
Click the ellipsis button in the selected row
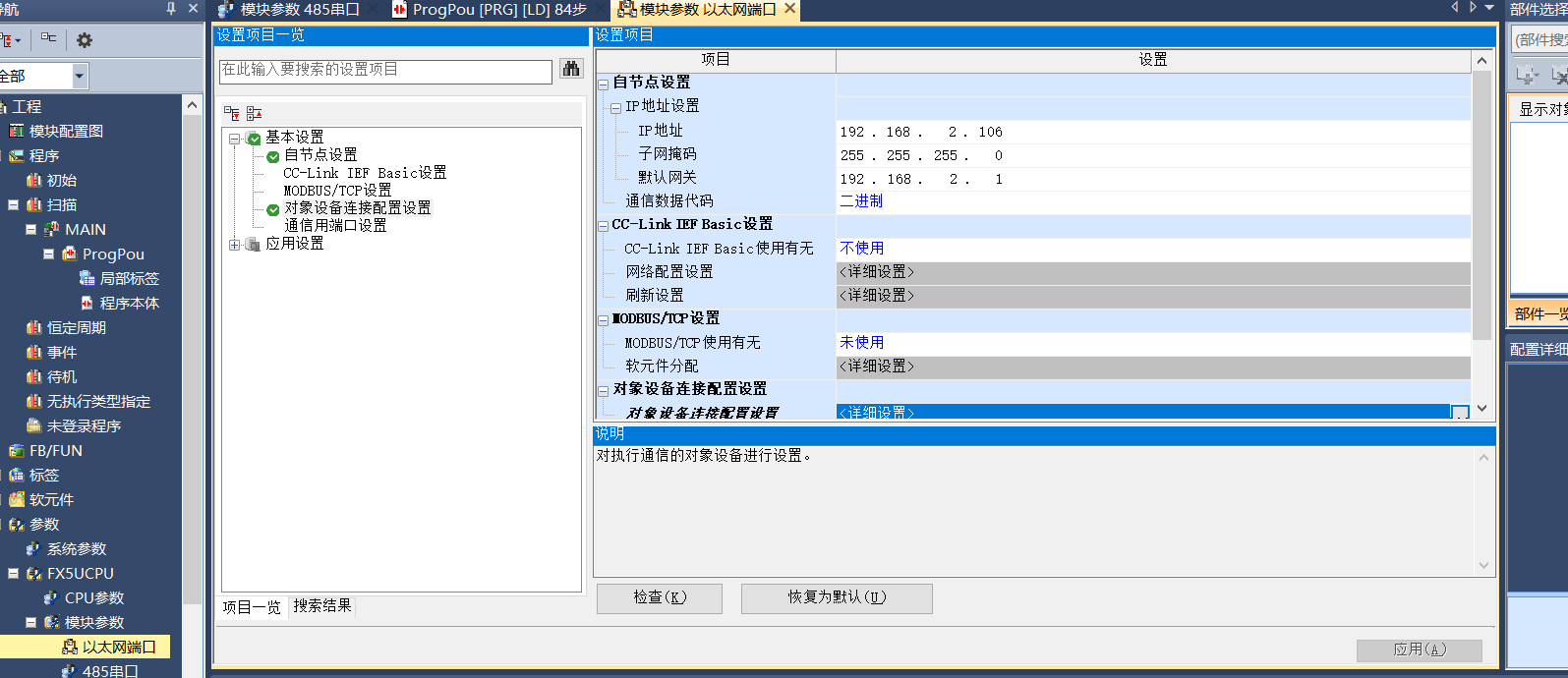1460,414
